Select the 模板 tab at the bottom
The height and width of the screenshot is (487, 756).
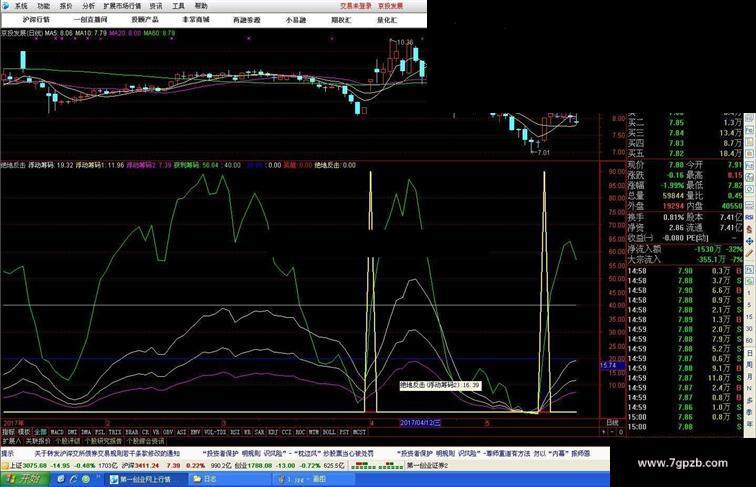24,432
